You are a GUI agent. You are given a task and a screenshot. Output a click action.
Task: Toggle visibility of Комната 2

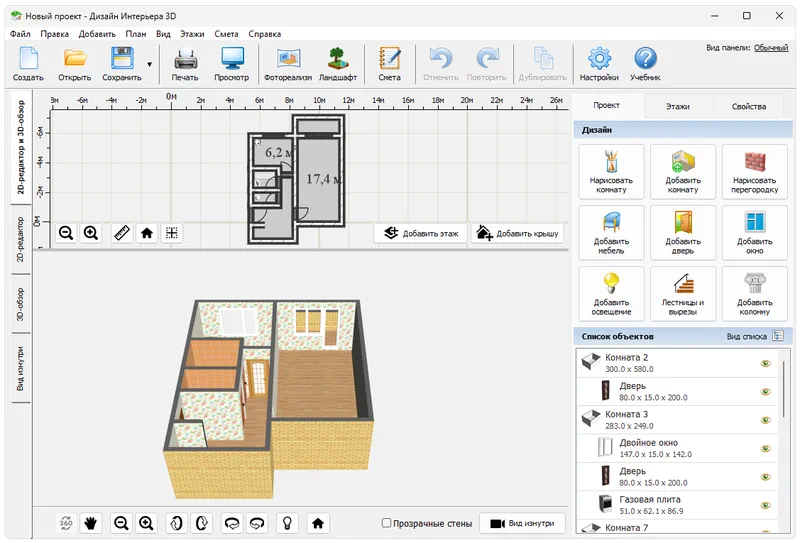coord(767,364)
